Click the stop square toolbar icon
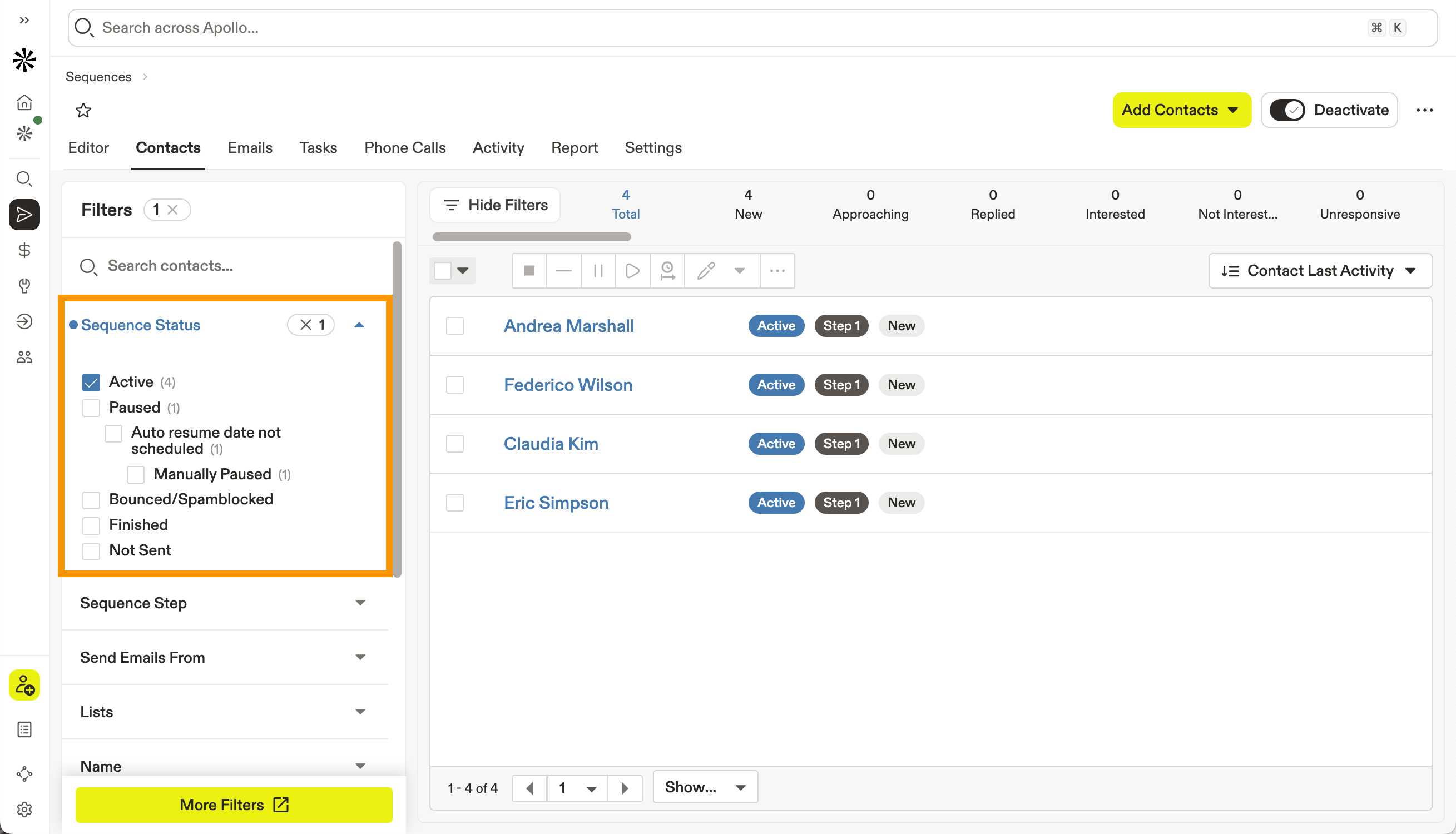1456x834 pixels. 529,270
